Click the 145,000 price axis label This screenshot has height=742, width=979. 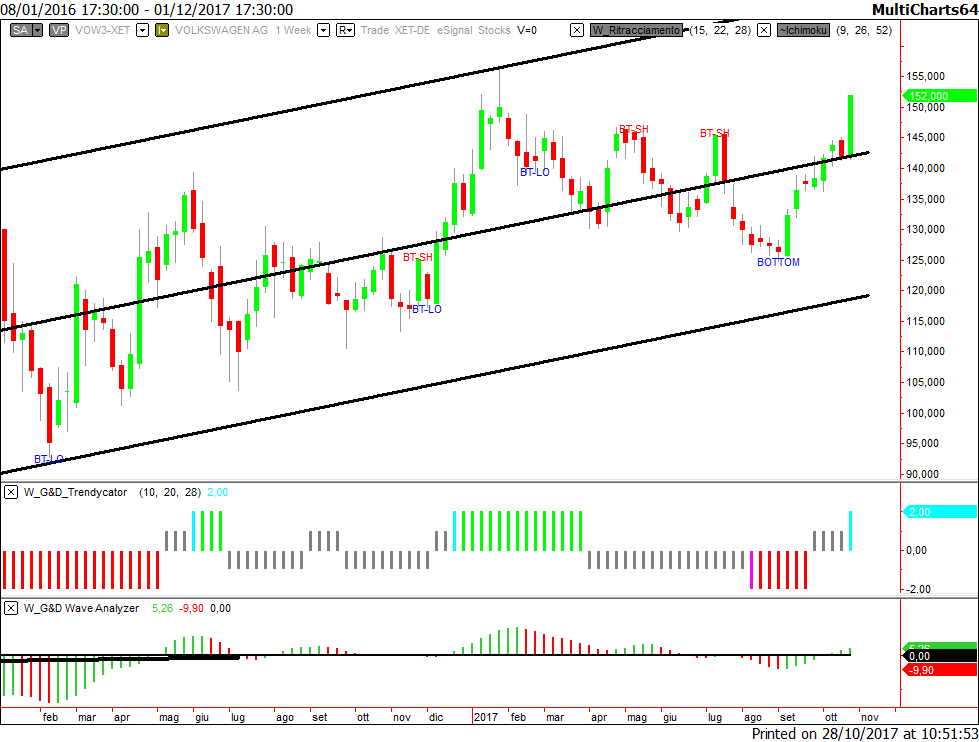(x=925, y=137)
